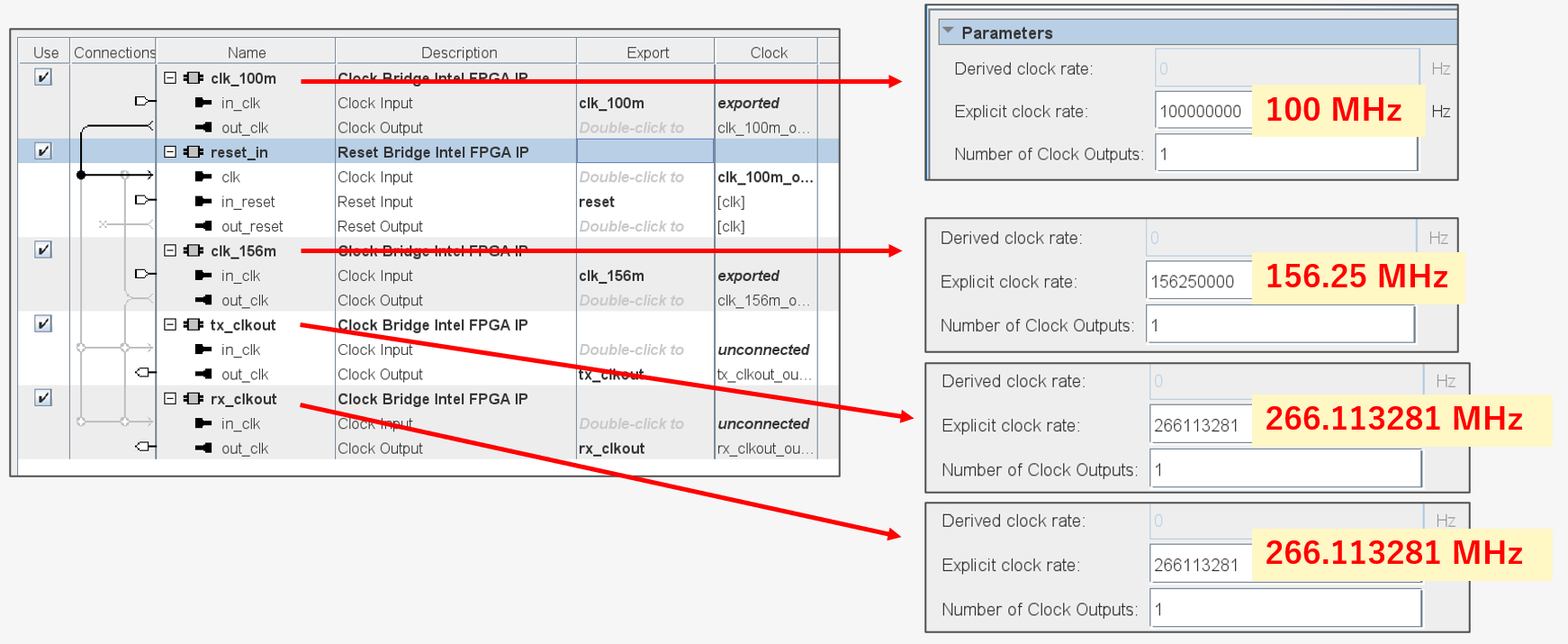The image size is (1568, 644).
Task: Select the in_reset port arrow icon
Action: tap(203, 202)
